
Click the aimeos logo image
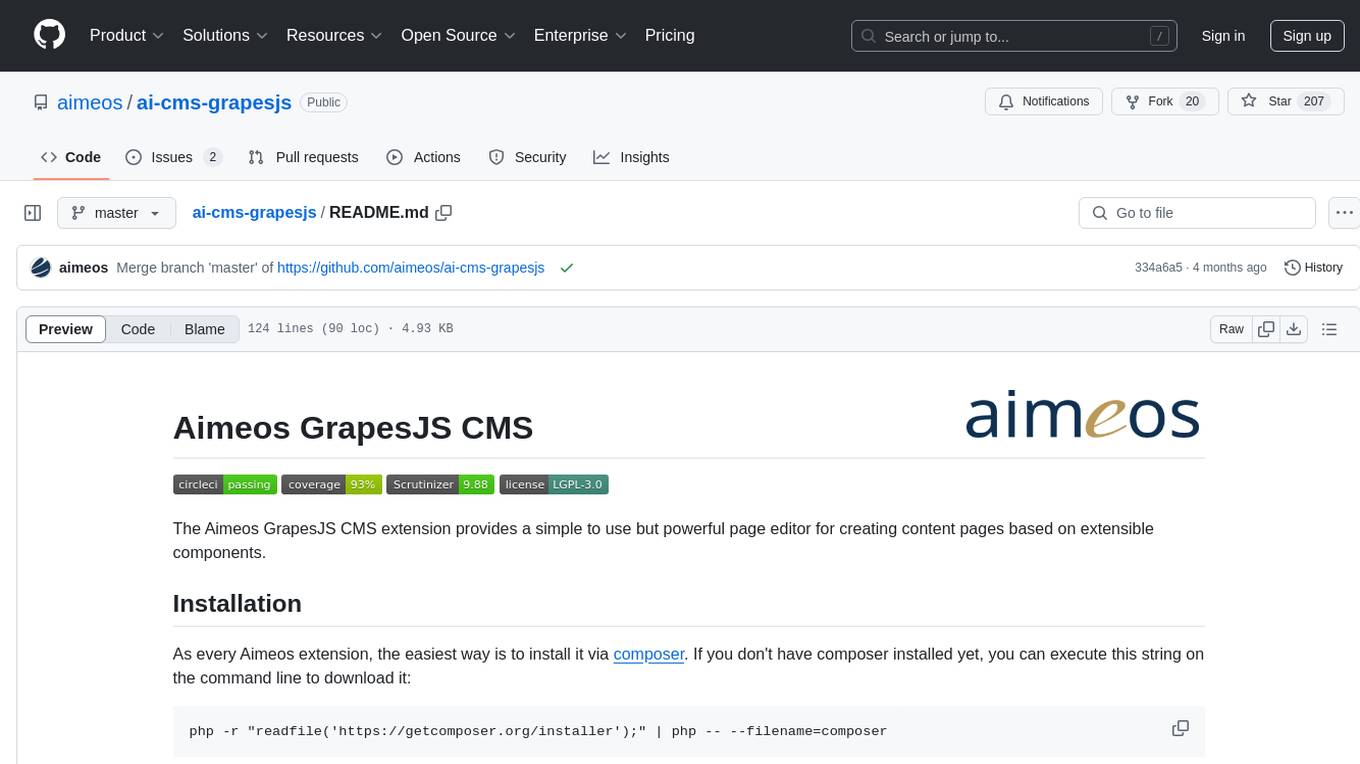pyautogui.click(x=1083, y=416)
